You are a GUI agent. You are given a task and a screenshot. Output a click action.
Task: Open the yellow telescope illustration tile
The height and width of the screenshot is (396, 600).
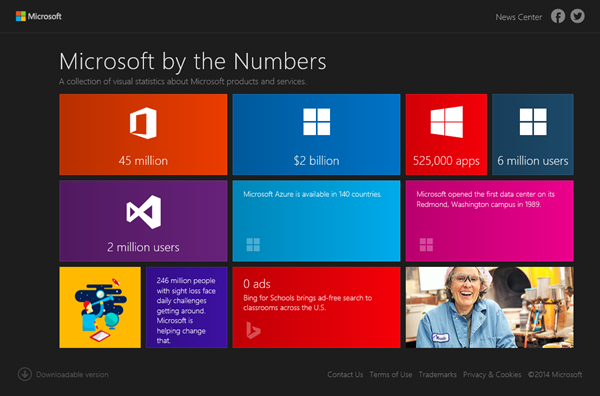click(x=100, y=307)
